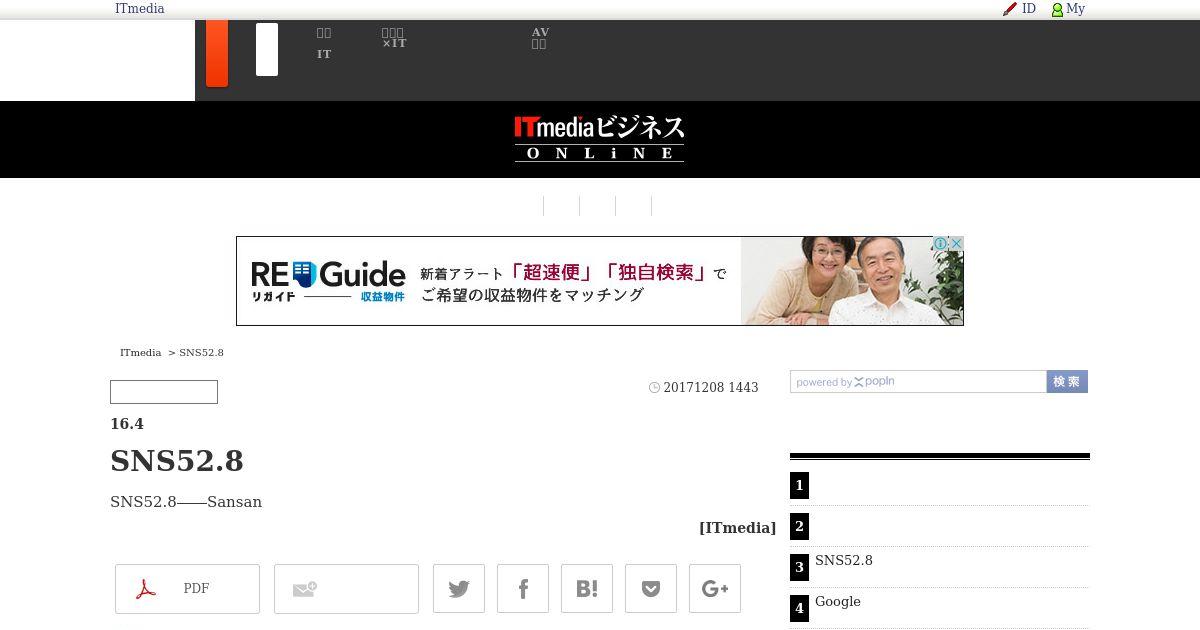Click the search submit button
1200x630 pixels.
1067,382
